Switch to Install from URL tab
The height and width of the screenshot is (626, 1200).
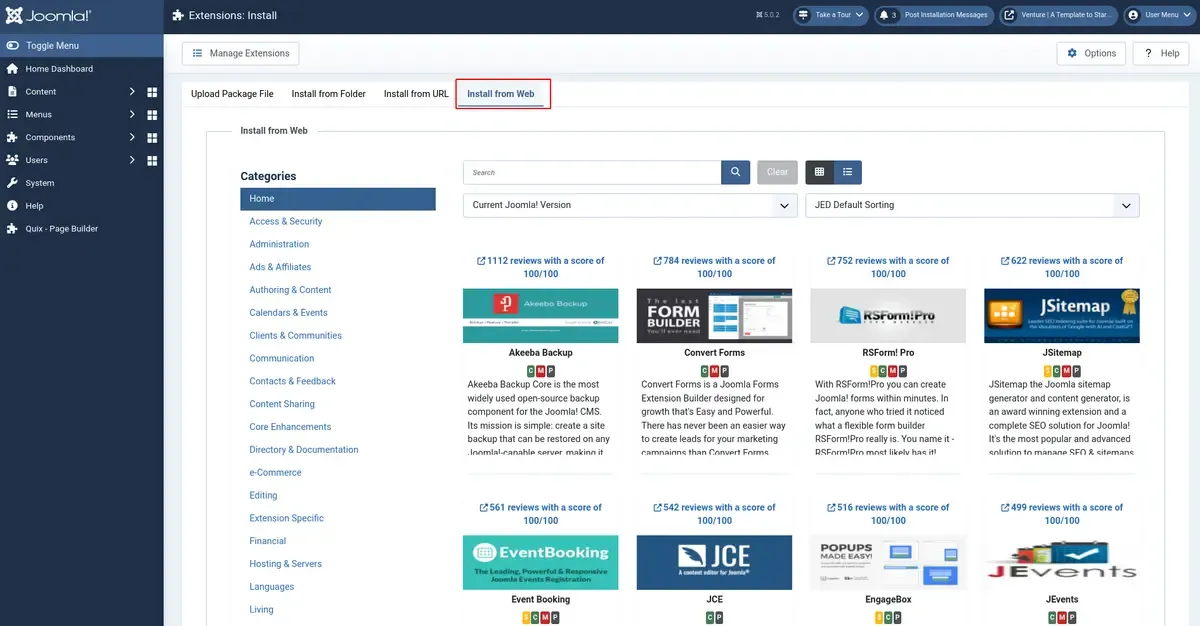point(416,94)
